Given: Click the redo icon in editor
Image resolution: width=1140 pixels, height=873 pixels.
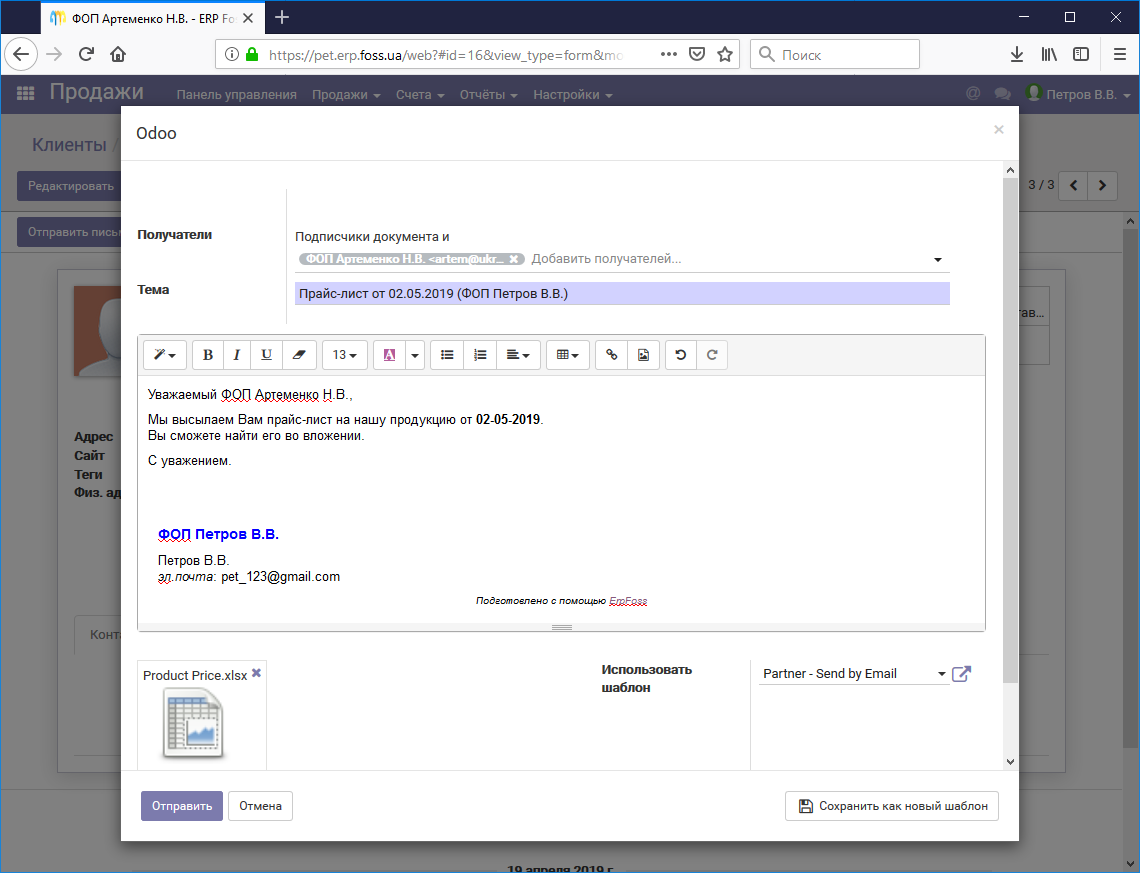Looking at the screenshot, I should point(712,355).
